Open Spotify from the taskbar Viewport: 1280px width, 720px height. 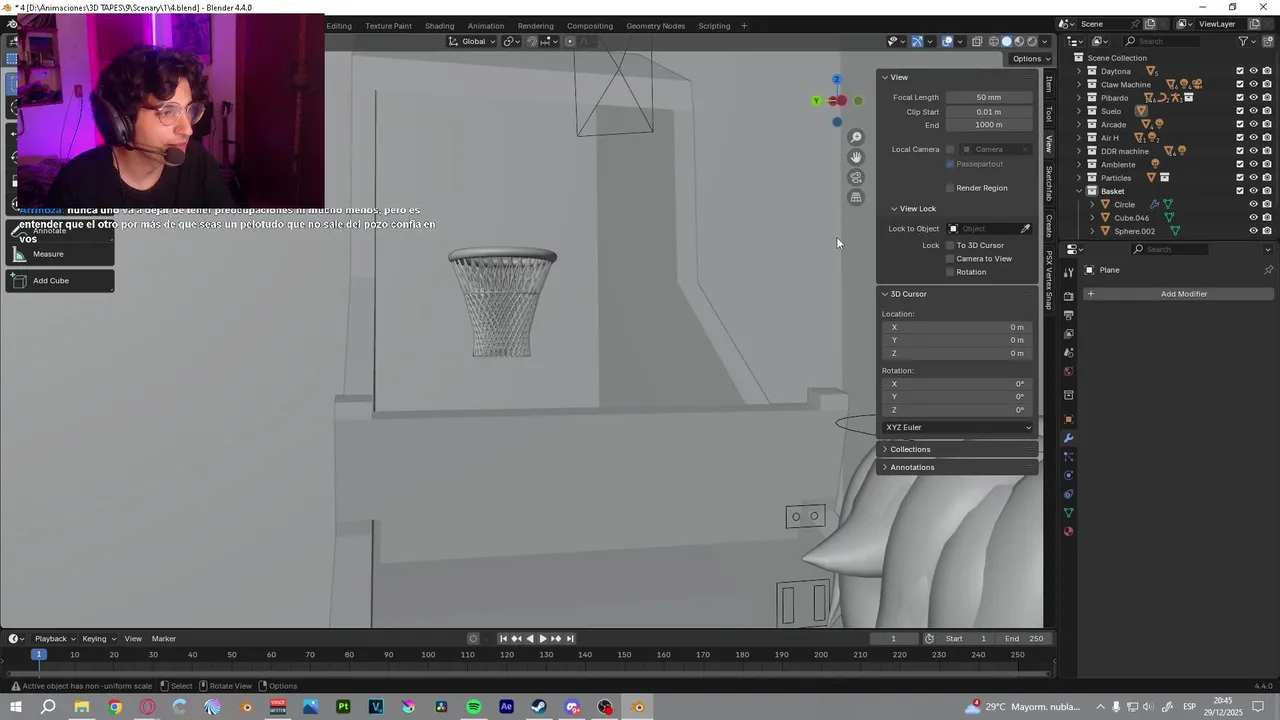[x=474, y=707]
